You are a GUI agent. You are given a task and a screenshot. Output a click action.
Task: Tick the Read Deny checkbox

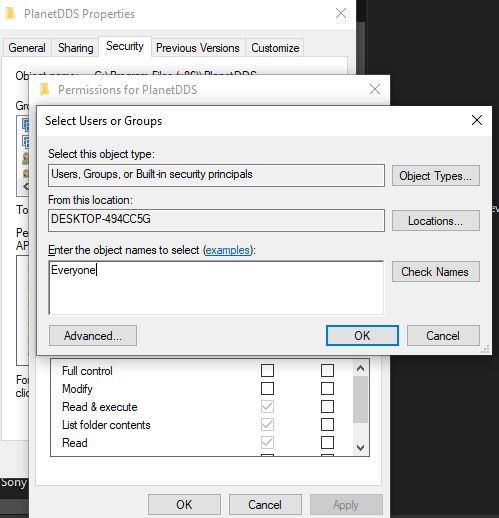327,443
